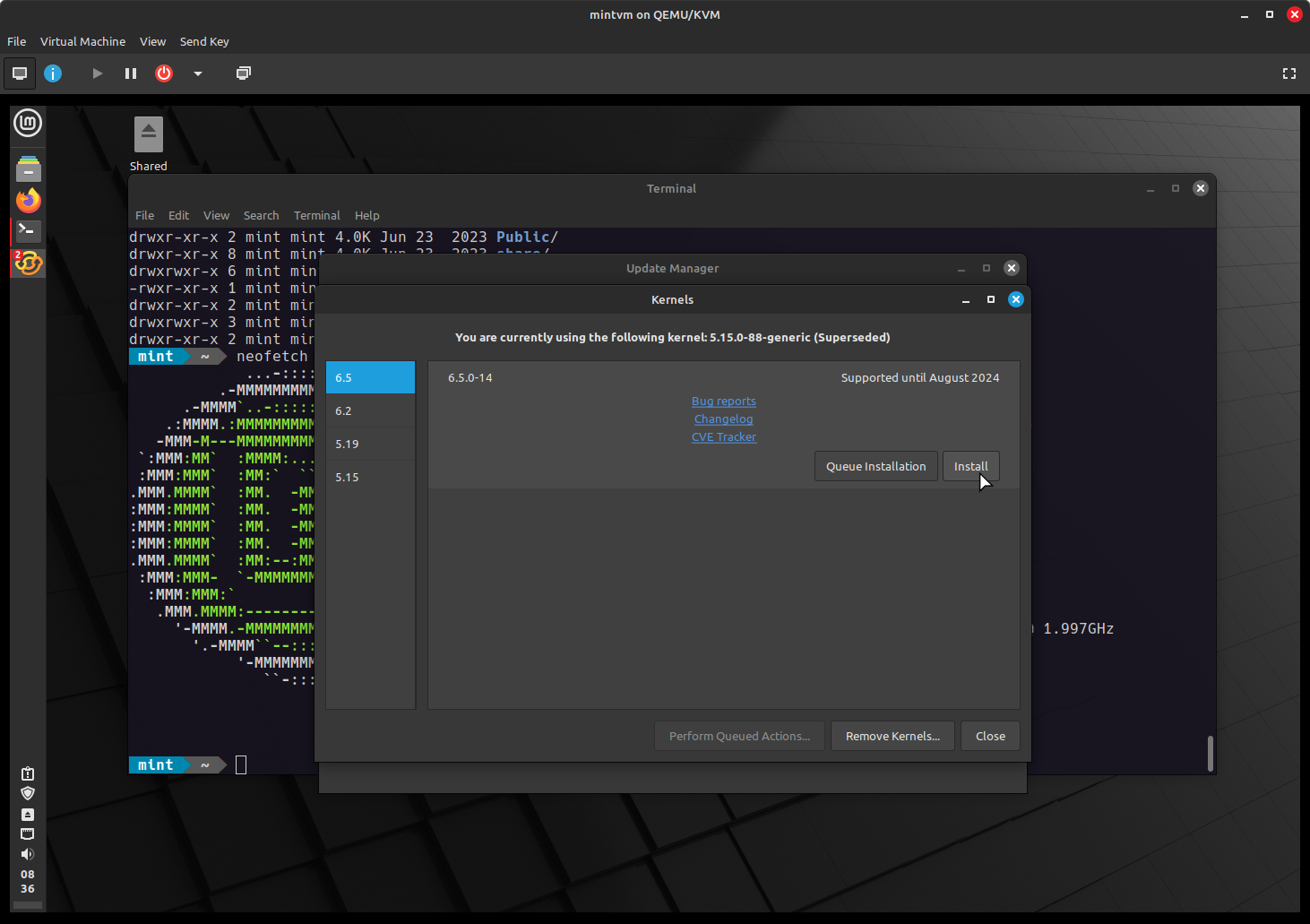Open the calendar from the 08 36 clock
Viewport: 1310px width, 924px height.
click(28, 882)
